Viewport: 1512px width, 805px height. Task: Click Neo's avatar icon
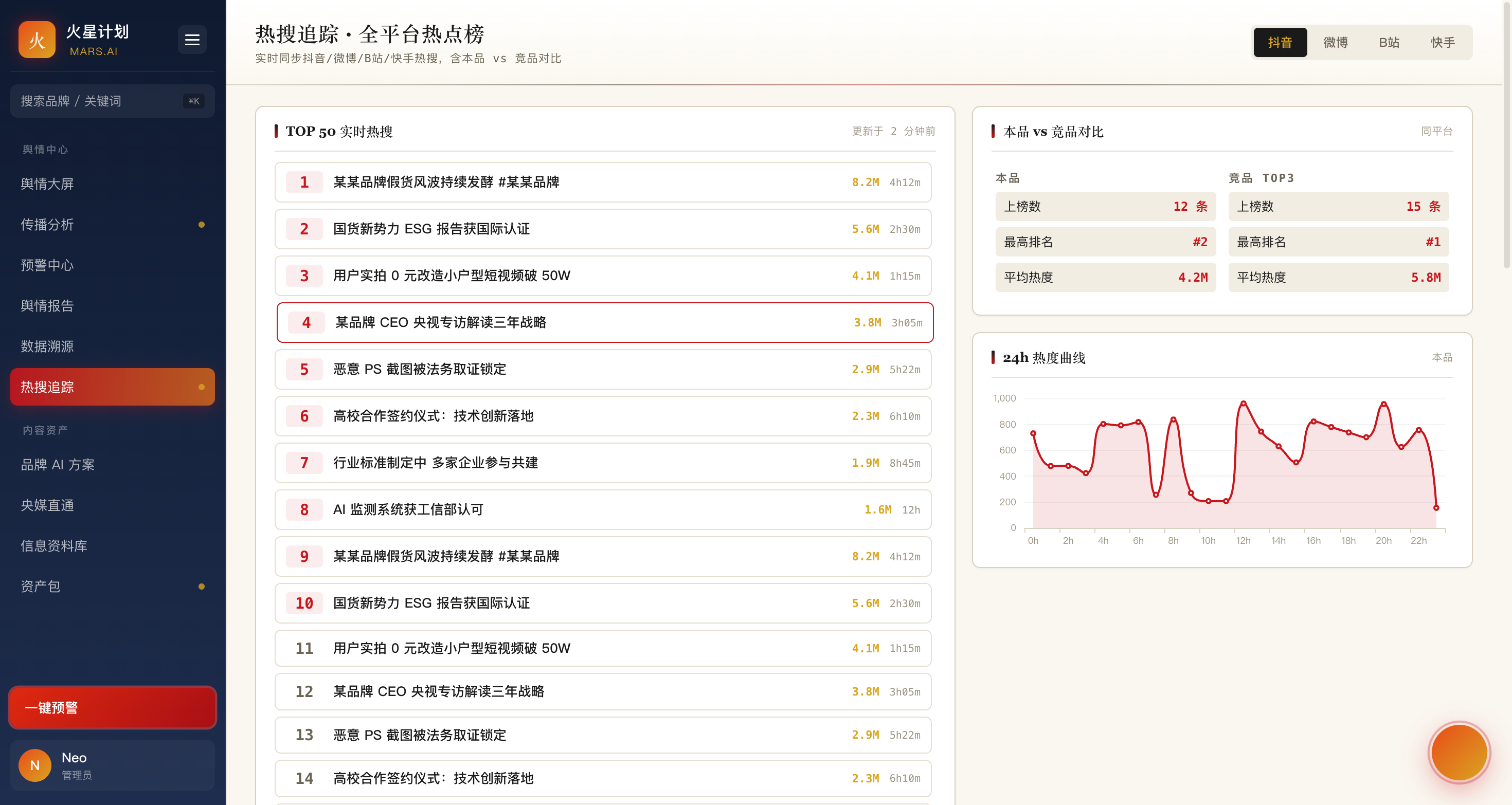(x=34, y=765)
